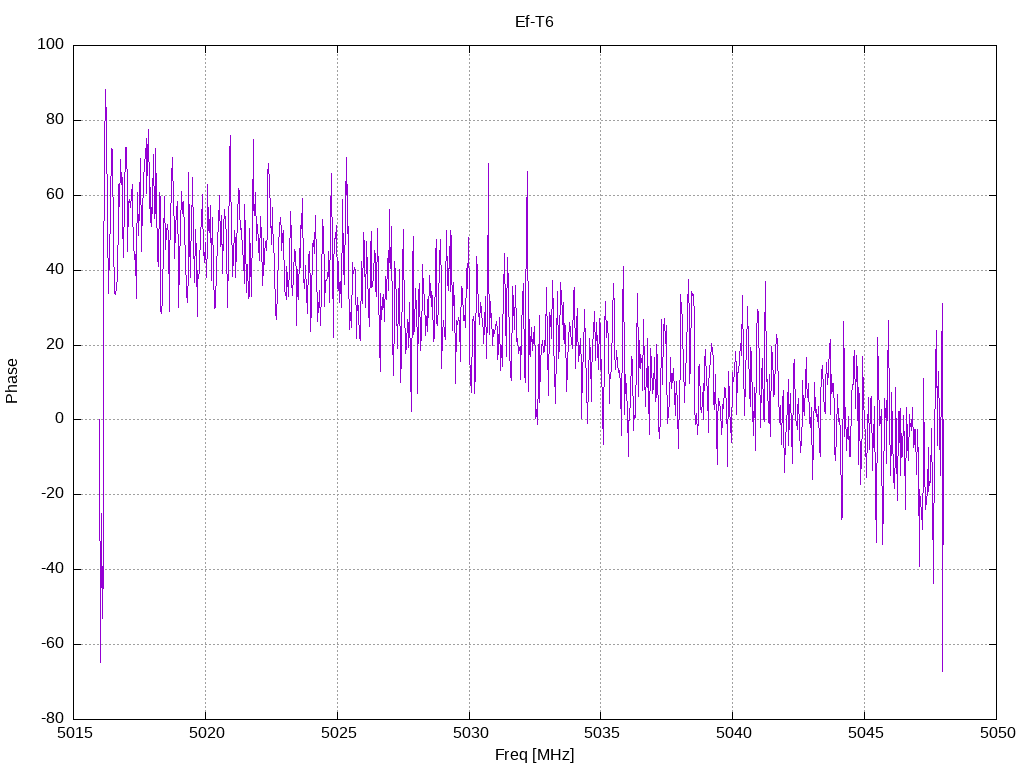Click the y-axis tick label "80"
Image resolution: width=1024 pixels, height=768 pixels.
pyautogui.click(x=55, y=120)
